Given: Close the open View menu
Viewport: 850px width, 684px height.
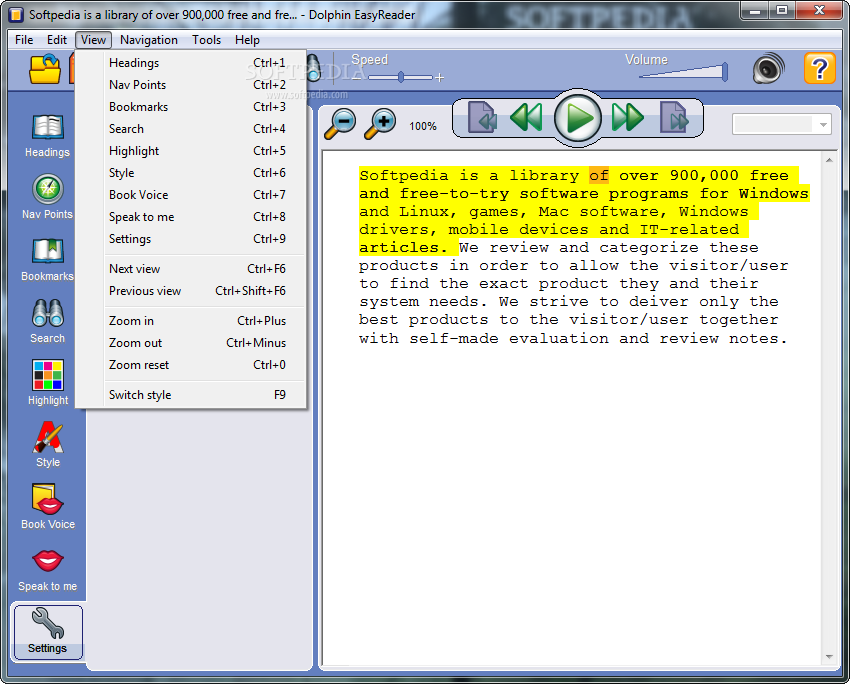Looking at the screenshot, I should tap(93, 40).
